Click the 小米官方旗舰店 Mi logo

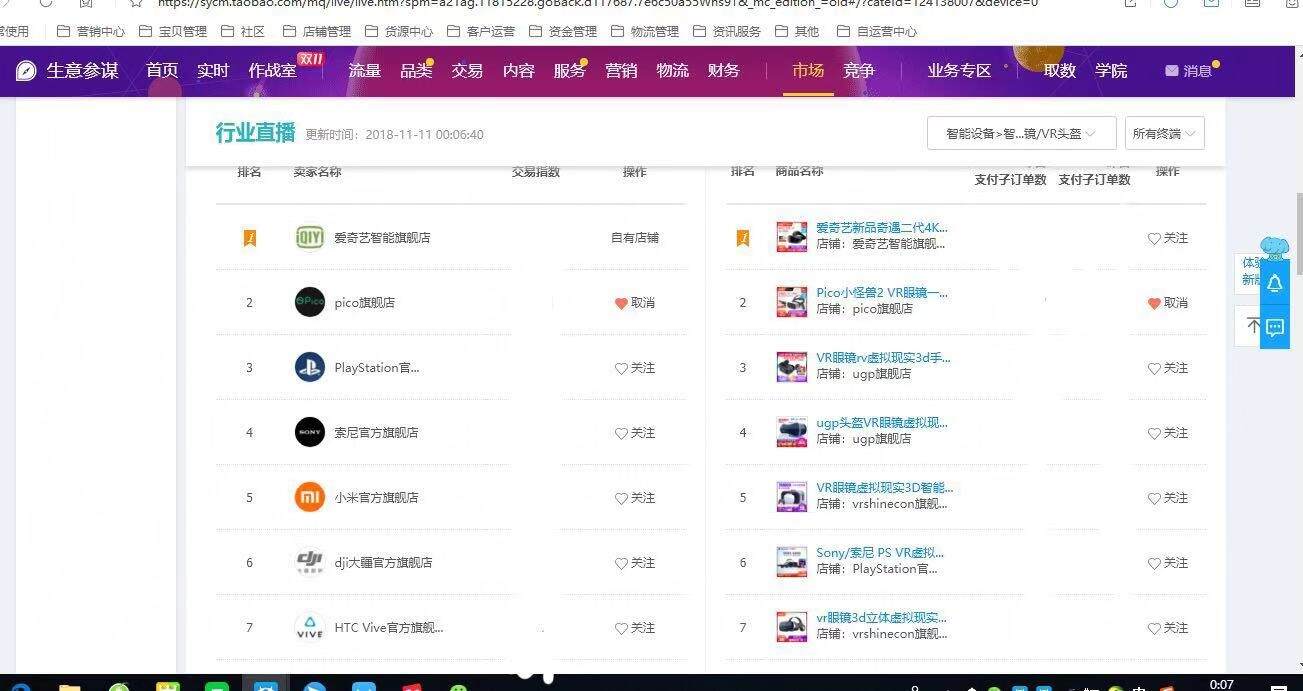pos(310,497)
